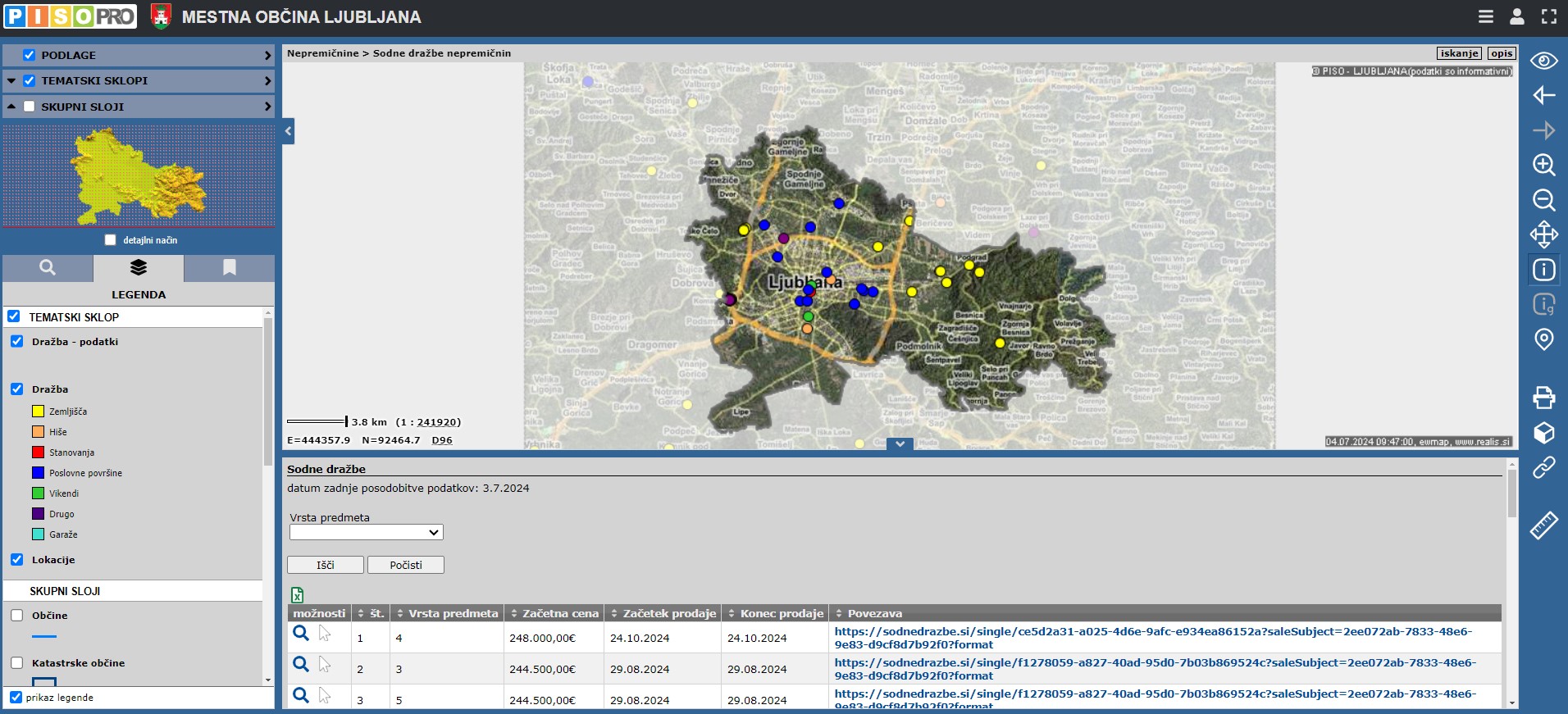Viewport: 1568px width, 714px height.
Task: Select the ruler measurement tool
Action: click(1543, 525)
